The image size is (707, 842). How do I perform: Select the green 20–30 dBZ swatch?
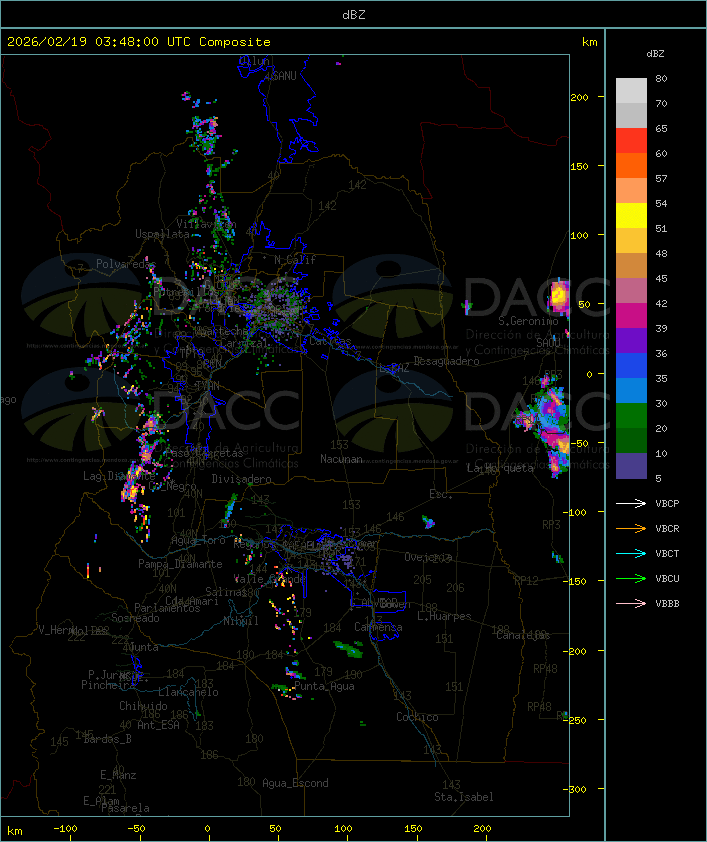click(631, 416)
